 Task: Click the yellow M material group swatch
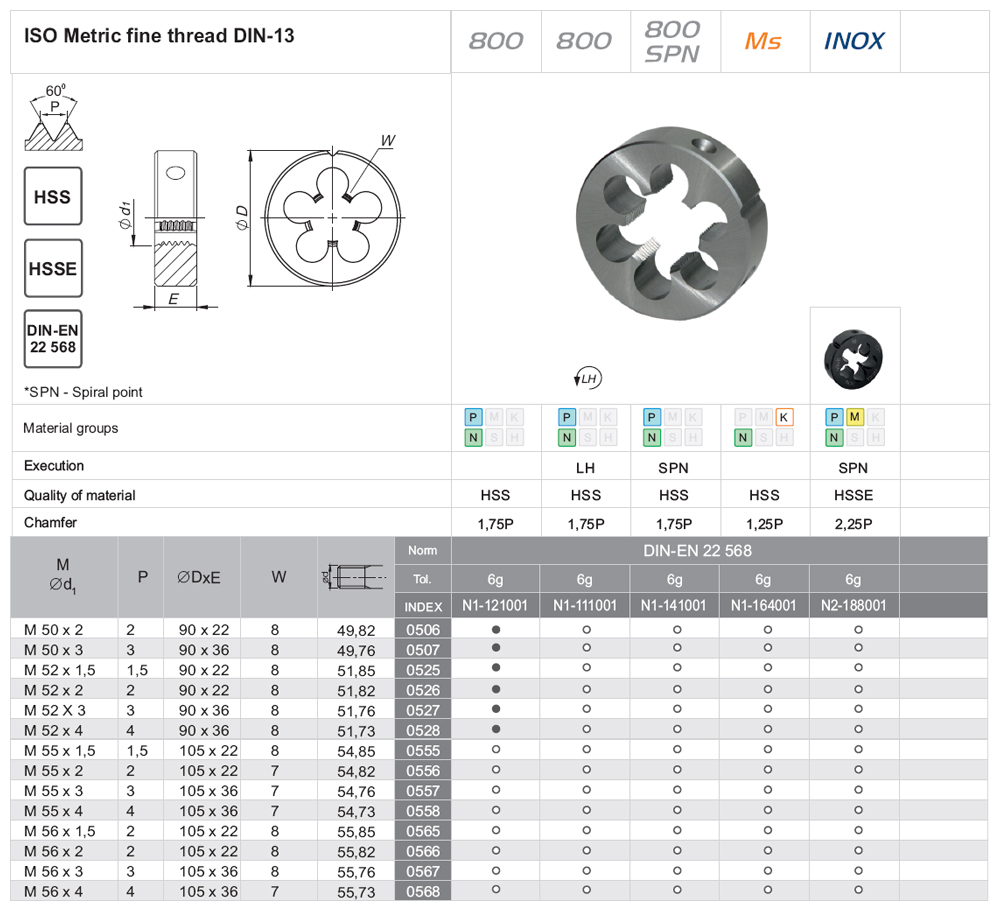pos(854,417)
